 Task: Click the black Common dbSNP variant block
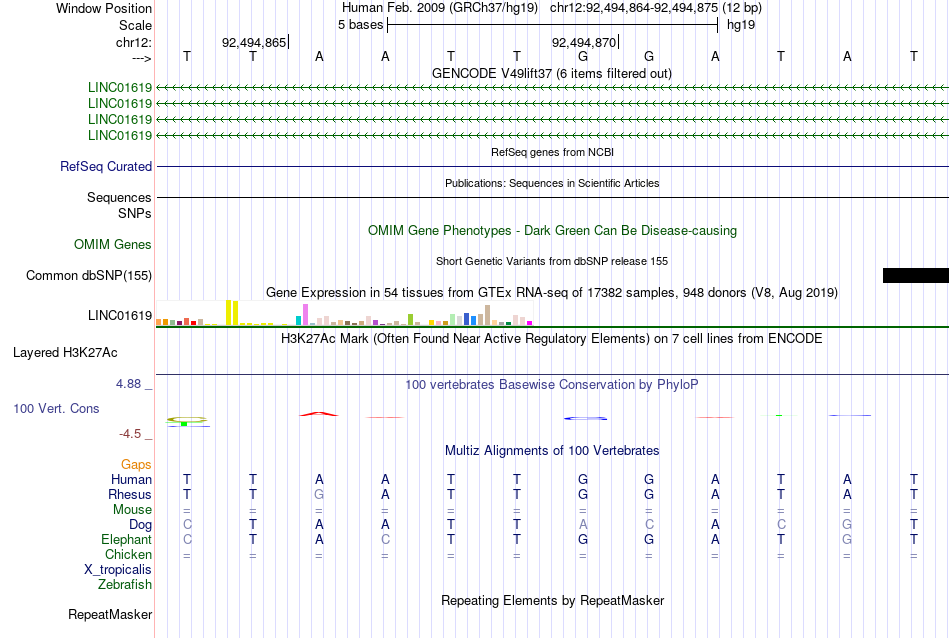pyautogui.click(x=915, y=276)
